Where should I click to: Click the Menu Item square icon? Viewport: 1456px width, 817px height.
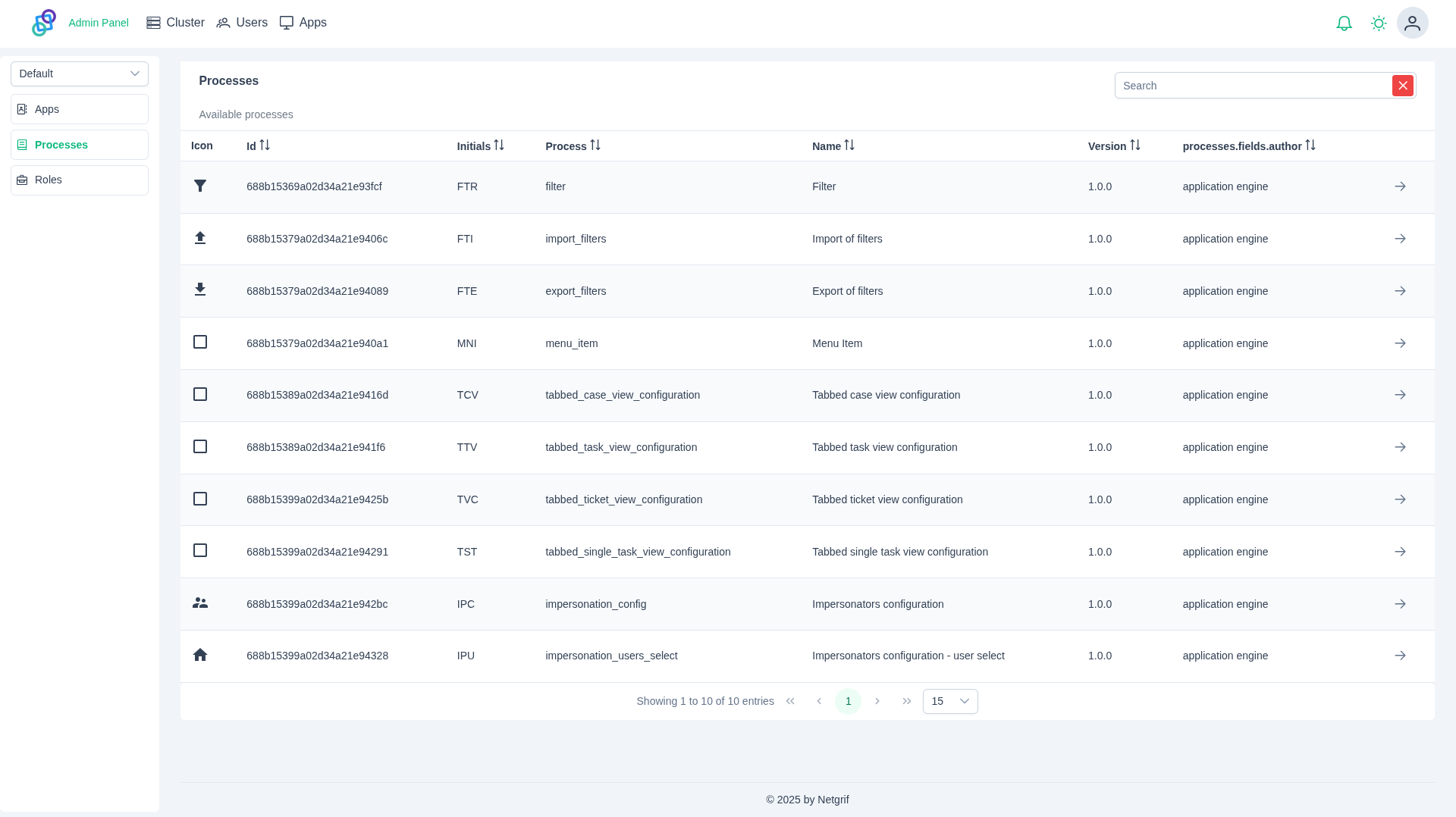(x=200, y=343)
